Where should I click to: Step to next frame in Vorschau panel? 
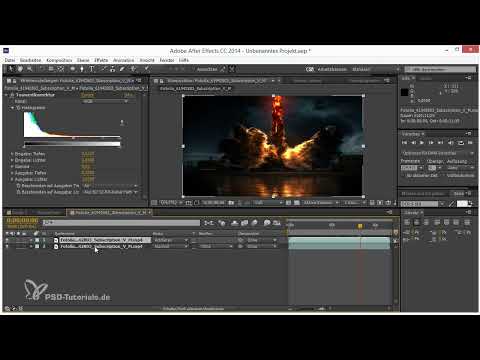pos(431,143)
